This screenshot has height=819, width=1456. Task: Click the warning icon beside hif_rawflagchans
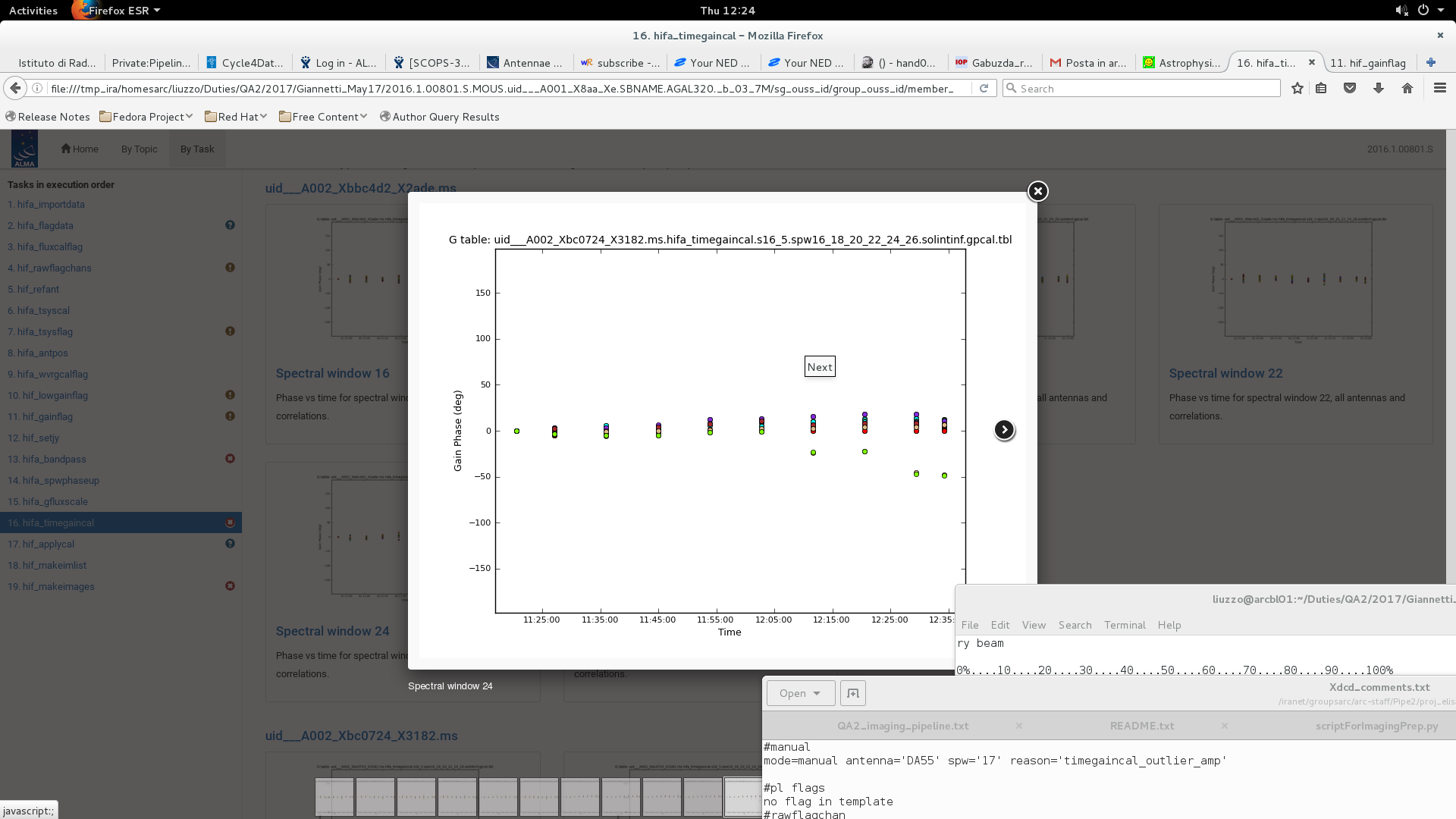pyautogui.click(x=230, y=268)
